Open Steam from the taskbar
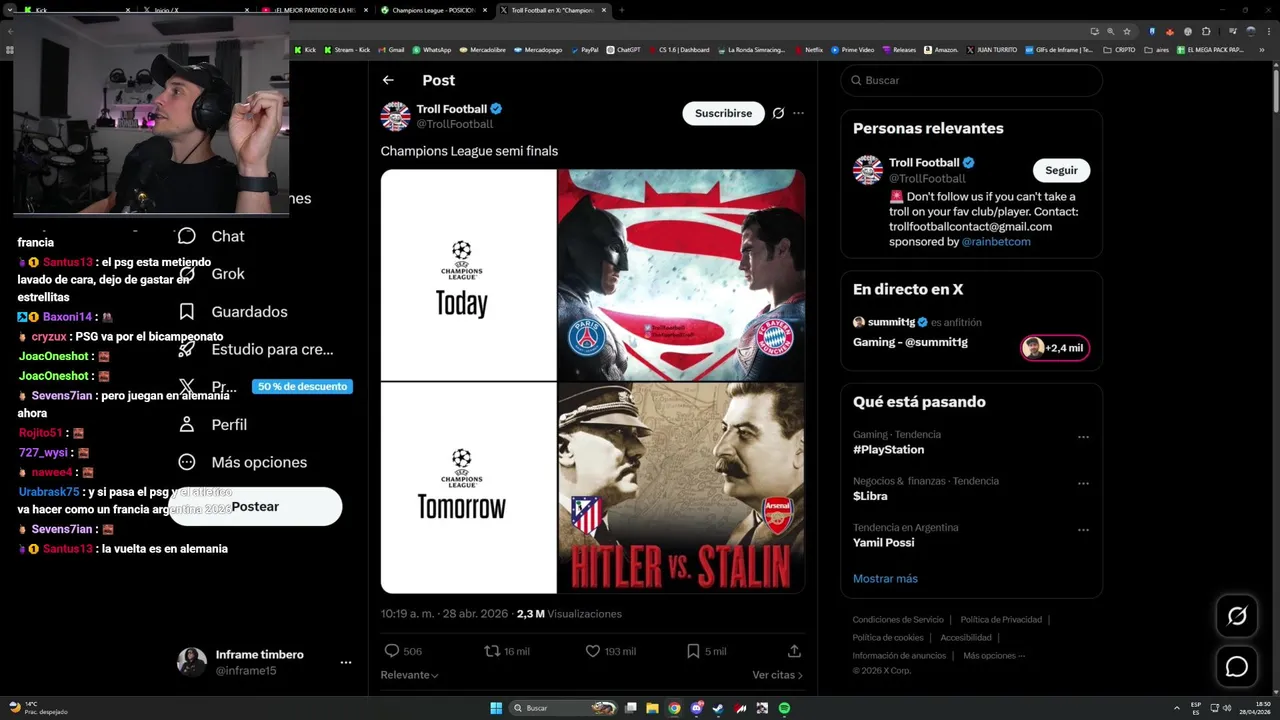This screenshot has height=720, width=1280. pyautogui.click(x=718, y=708)
